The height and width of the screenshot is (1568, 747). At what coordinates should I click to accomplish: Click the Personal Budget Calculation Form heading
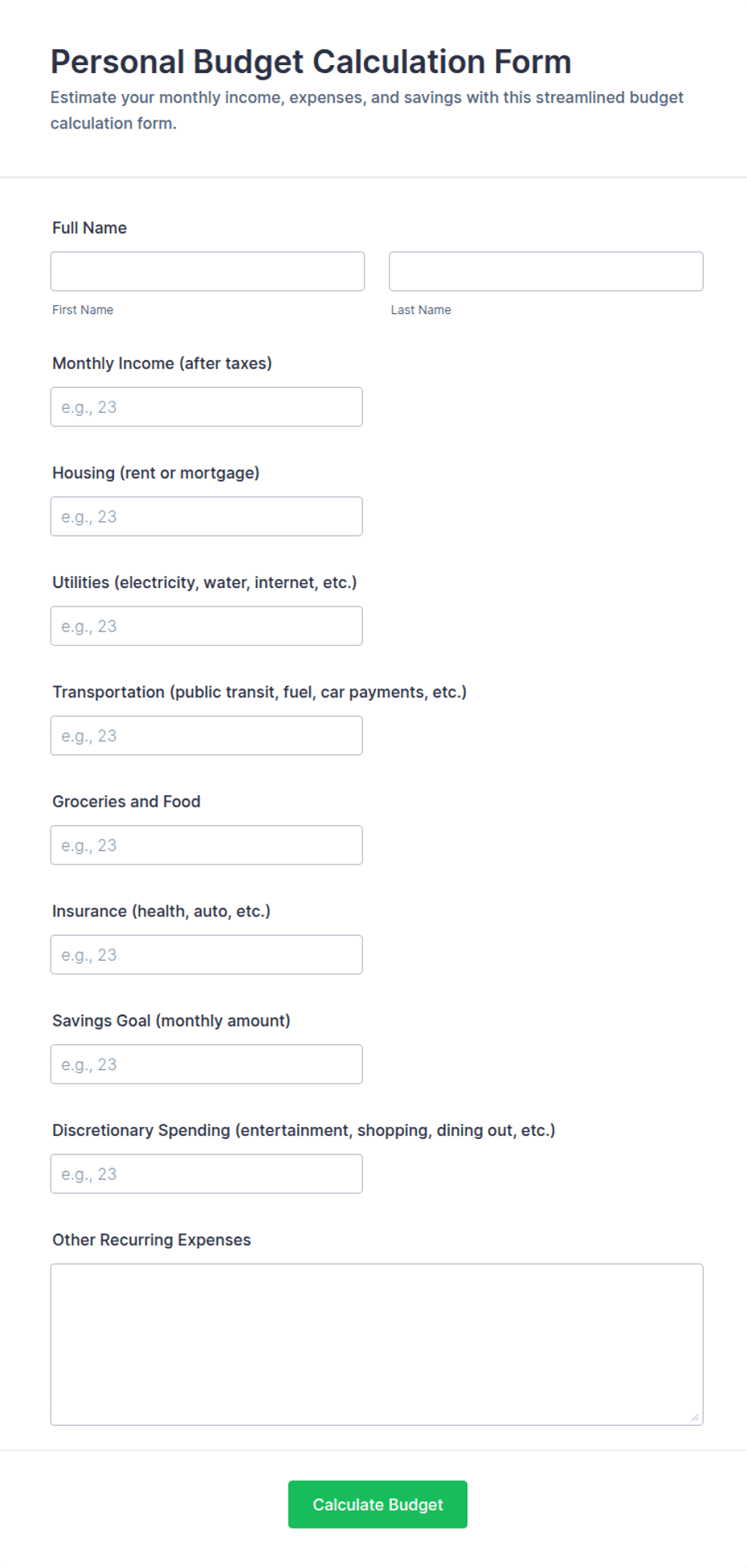311,62
